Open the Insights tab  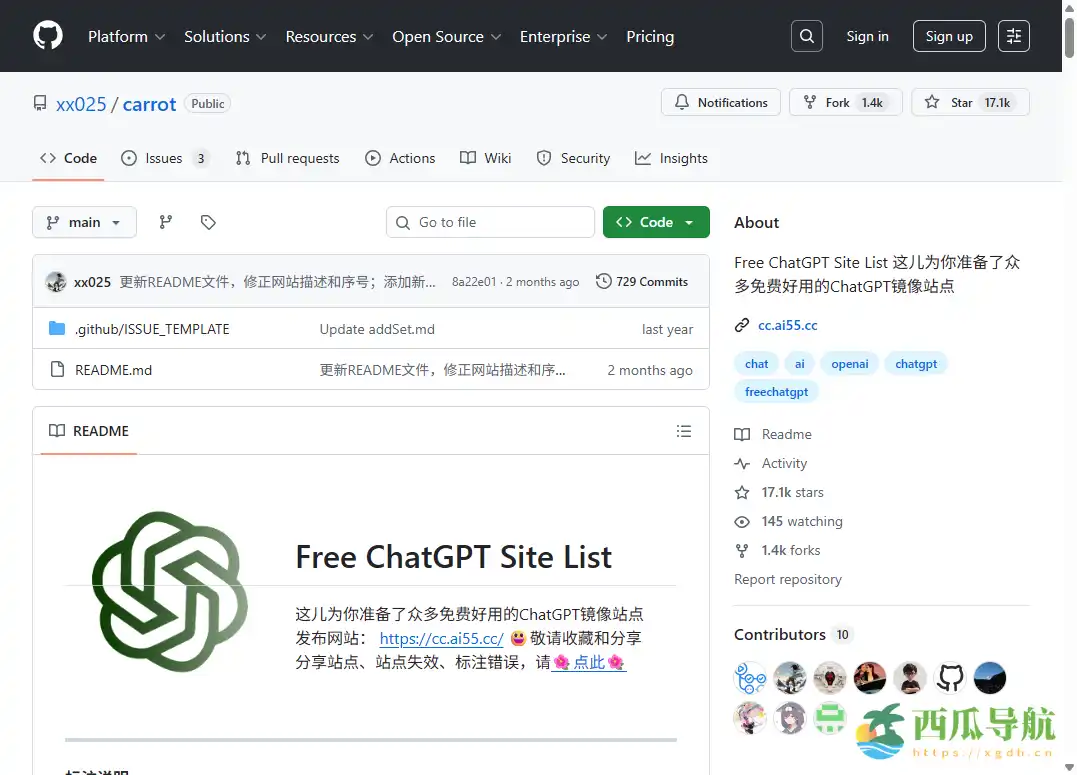[672, 158]
